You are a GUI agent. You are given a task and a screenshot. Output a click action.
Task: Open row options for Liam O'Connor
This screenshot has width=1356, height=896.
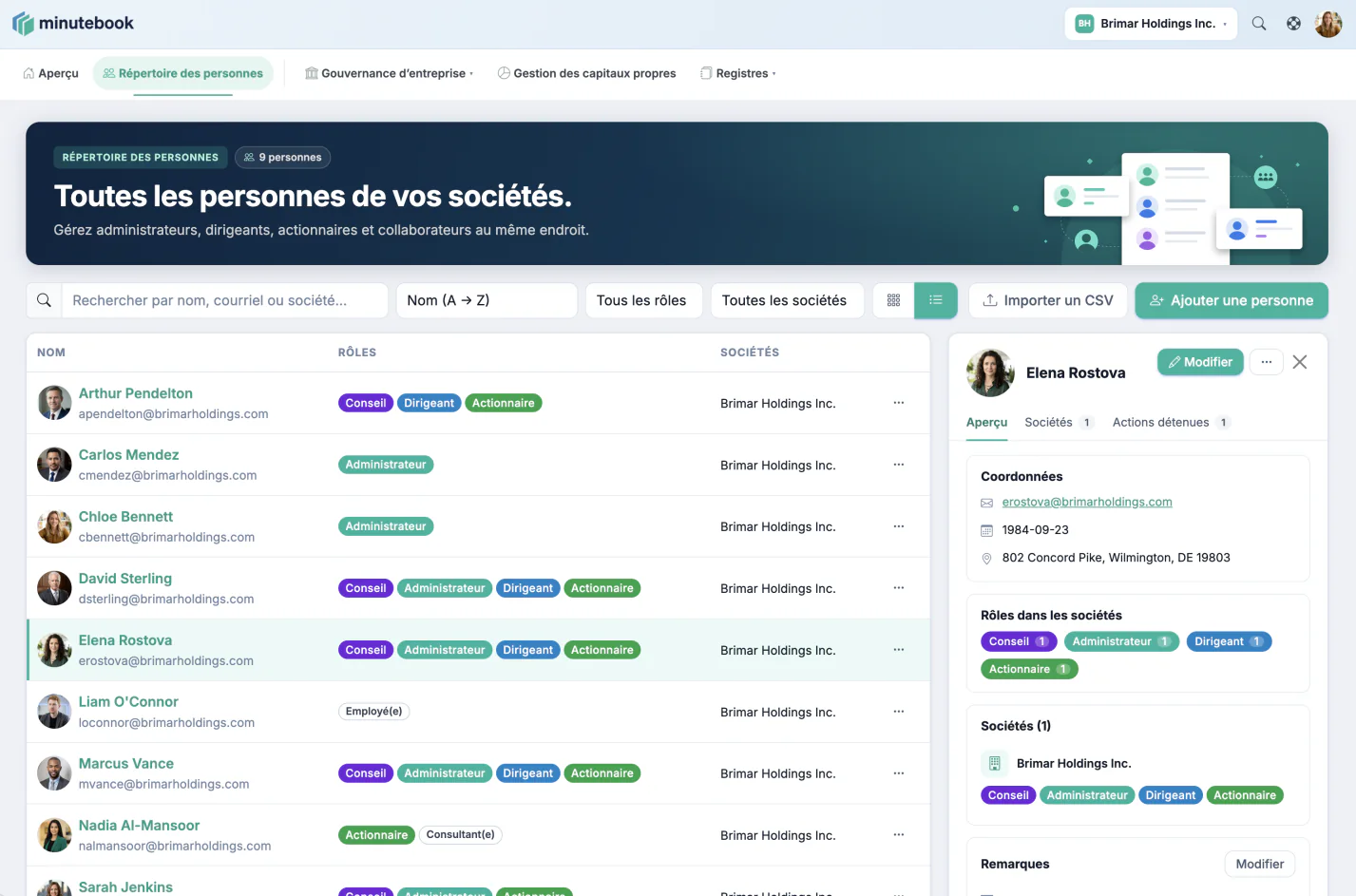[899, 712]
